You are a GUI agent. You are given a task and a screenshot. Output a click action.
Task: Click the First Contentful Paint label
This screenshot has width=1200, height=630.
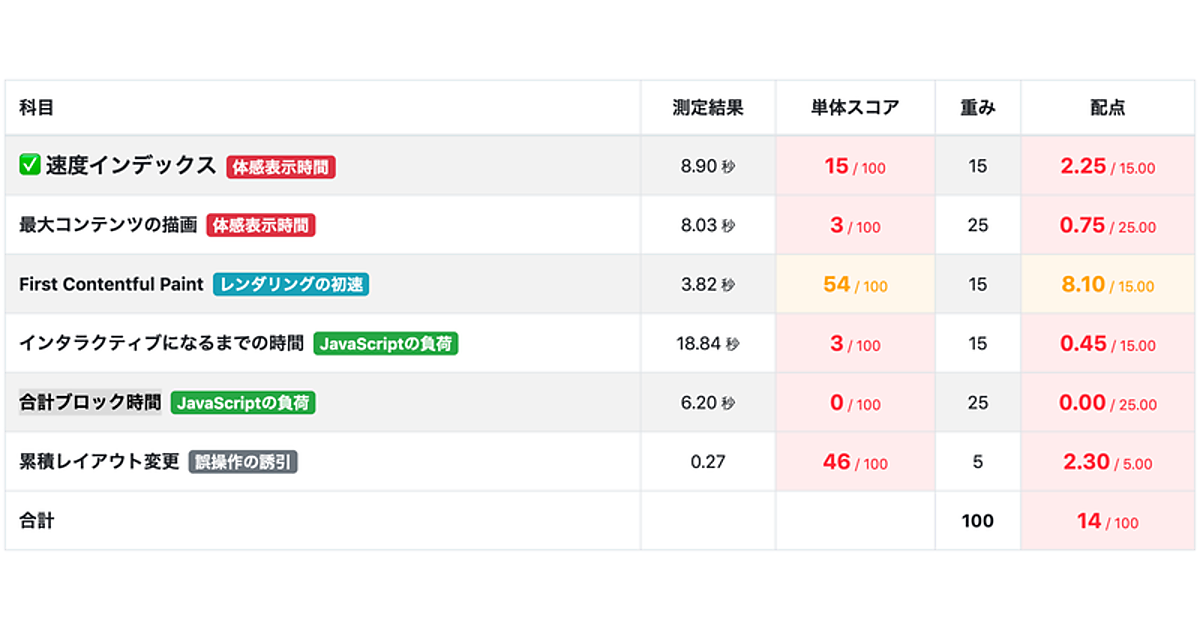(x=111, y=285)
